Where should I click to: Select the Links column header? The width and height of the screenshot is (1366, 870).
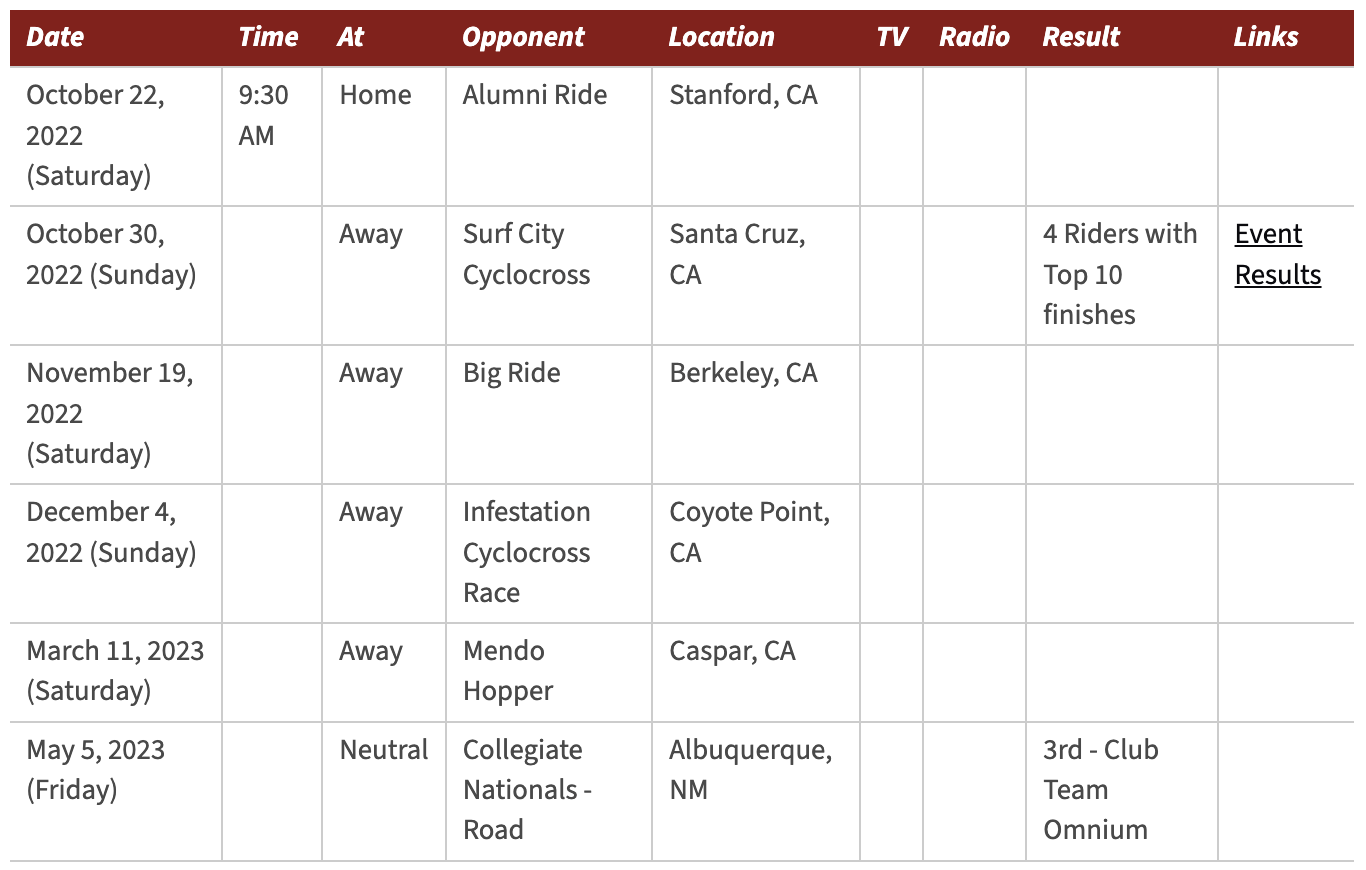pos(1266,37)
